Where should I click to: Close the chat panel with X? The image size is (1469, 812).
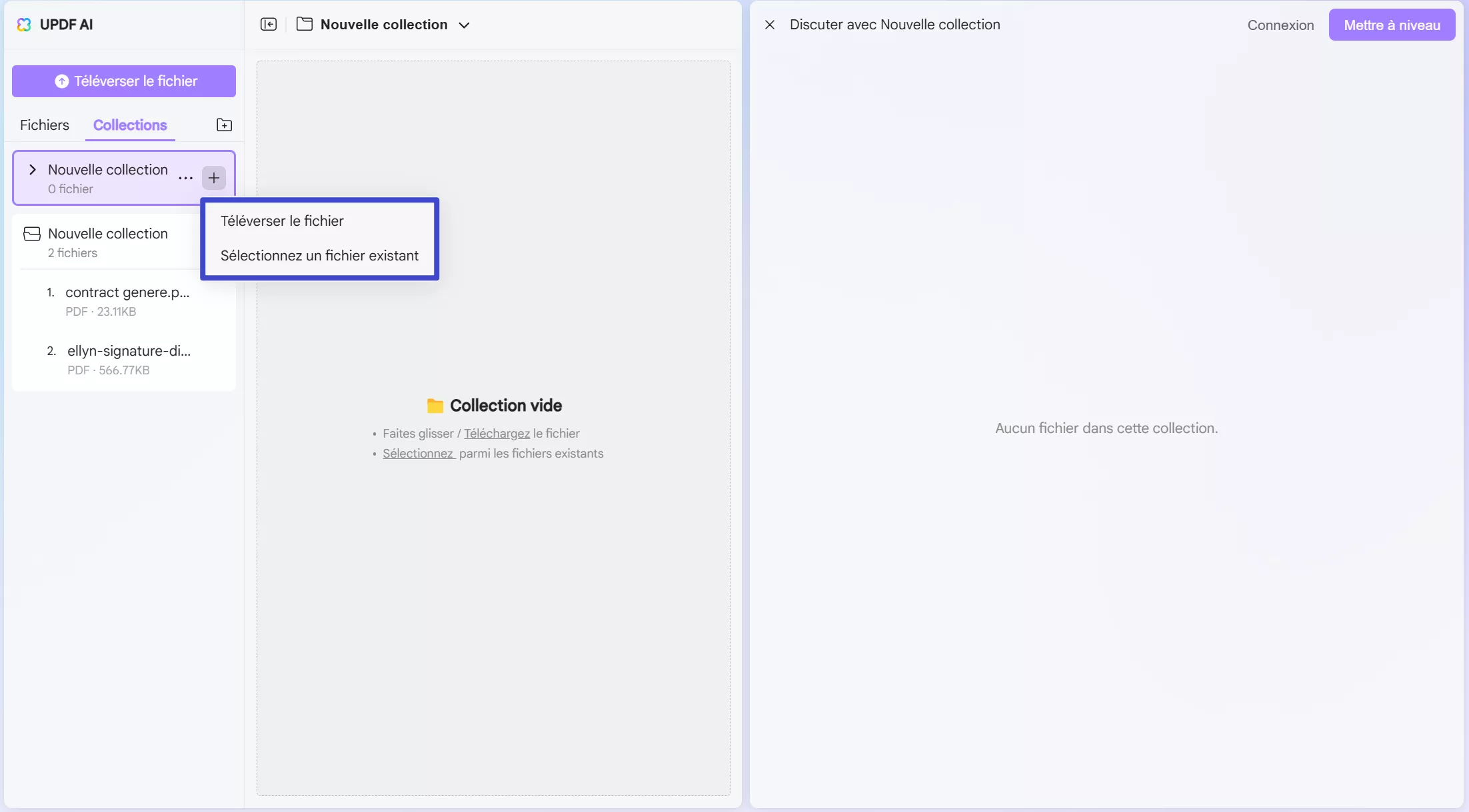[770, 25]
